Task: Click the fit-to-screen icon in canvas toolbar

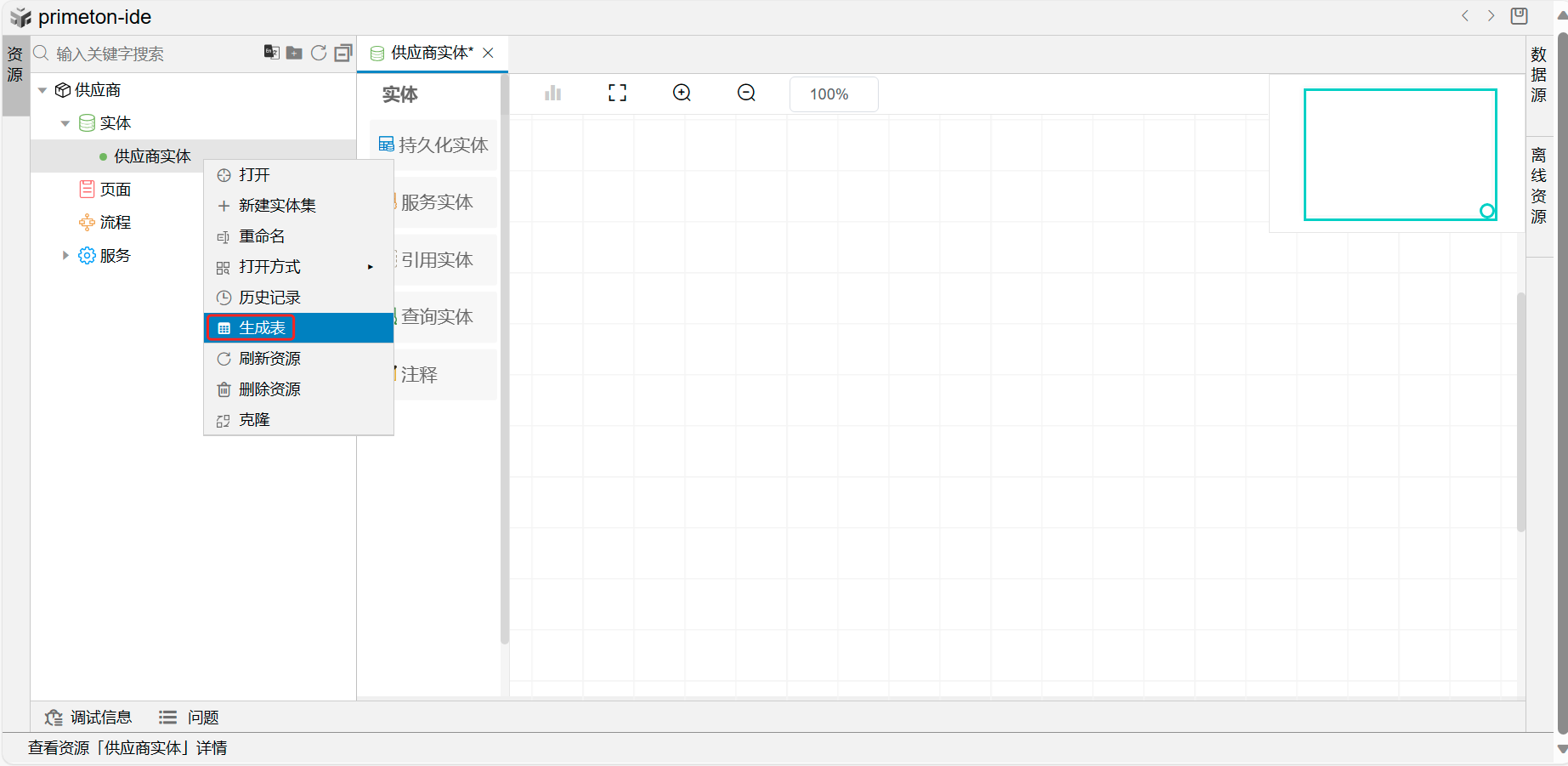Action: [618, 94]
